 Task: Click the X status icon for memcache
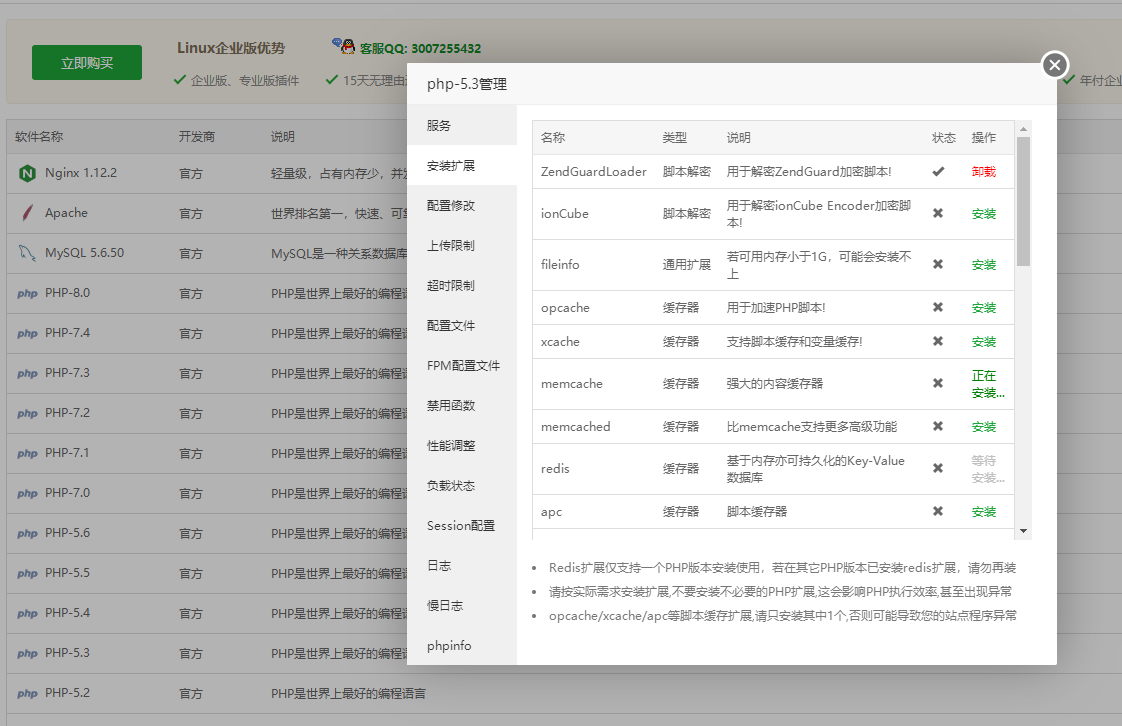pos(937,383)
